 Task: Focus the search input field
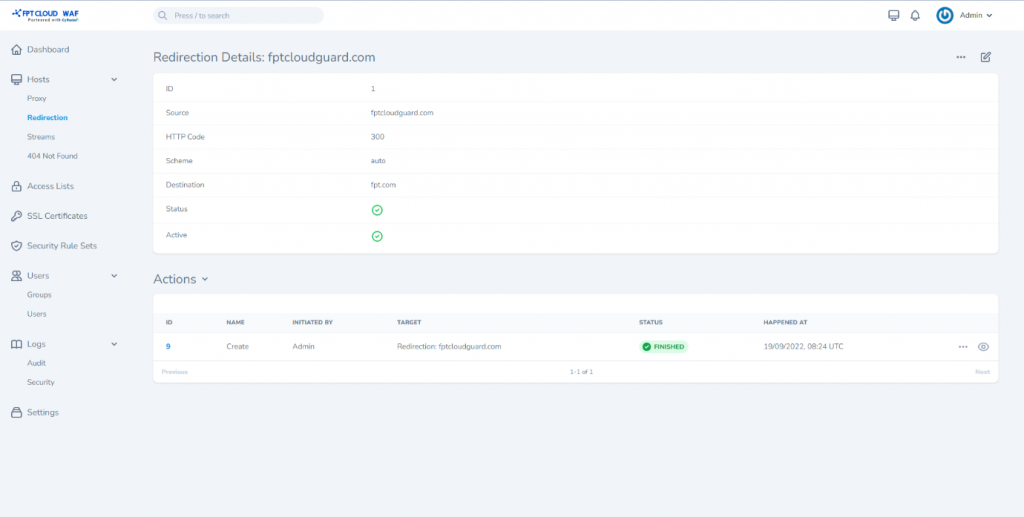240,16
